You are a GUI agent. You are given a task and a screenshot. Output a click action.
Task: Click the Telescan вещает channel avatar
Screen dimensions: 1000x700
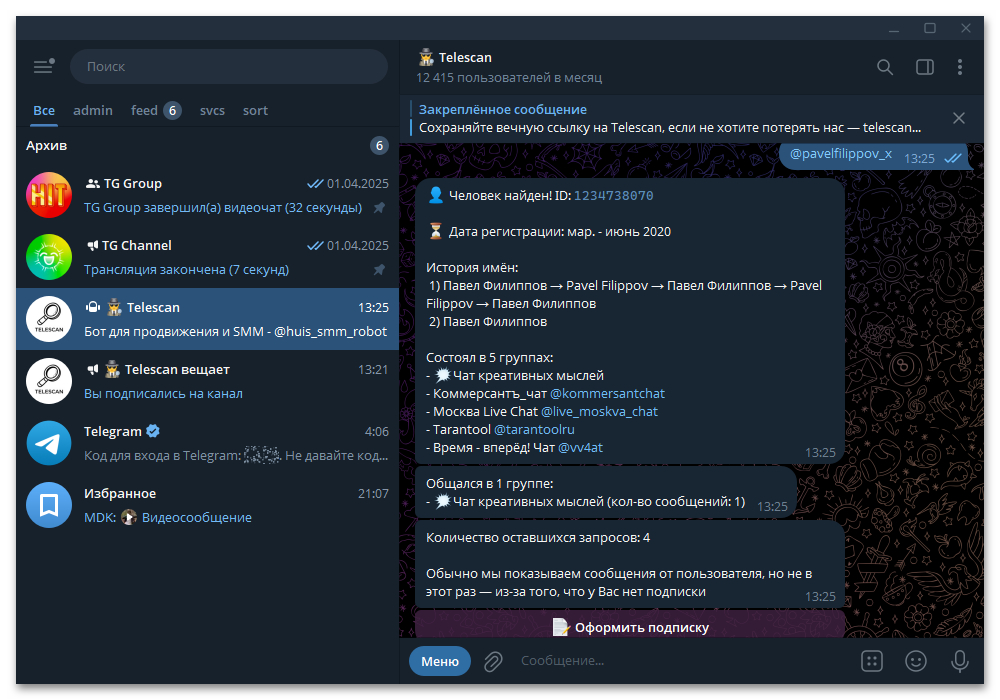pyautogui.click(x=49, y=381)
